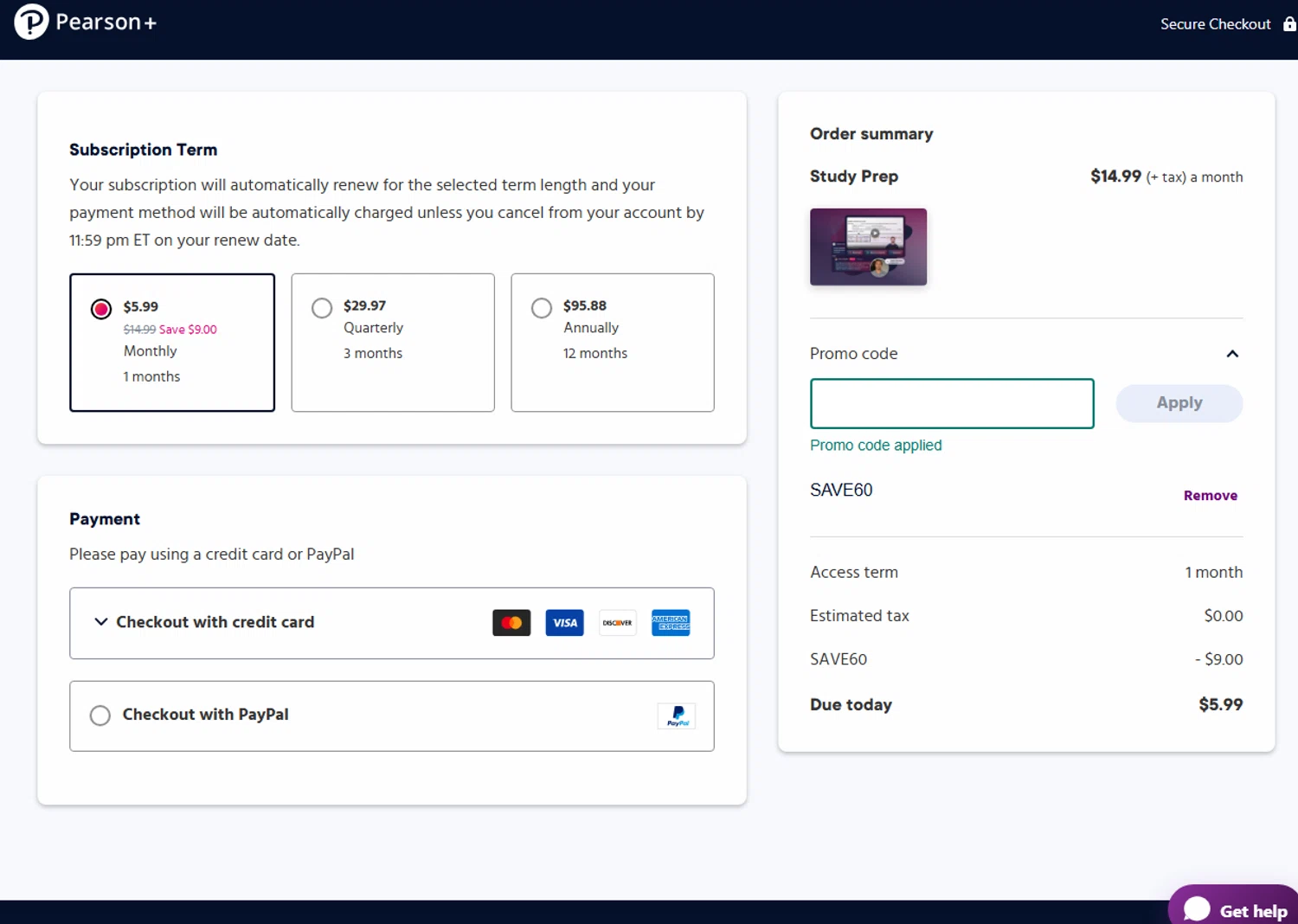This screenshot has height=924, width=1298.
Task: Select the $29.97 Quarterly radio button
Action: pyautogui.click(x=322, y=308)
